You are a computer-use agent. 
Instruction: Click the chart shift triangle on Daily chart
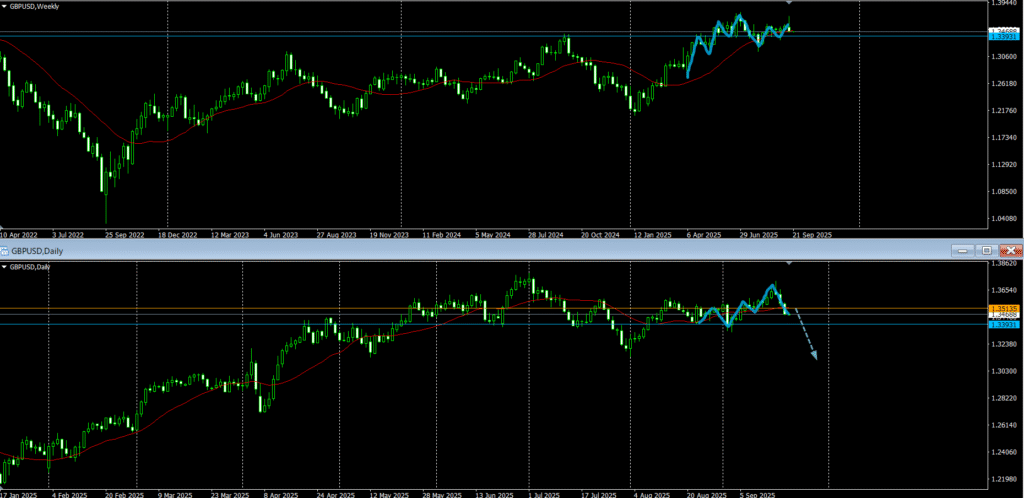tap(790, 264)
